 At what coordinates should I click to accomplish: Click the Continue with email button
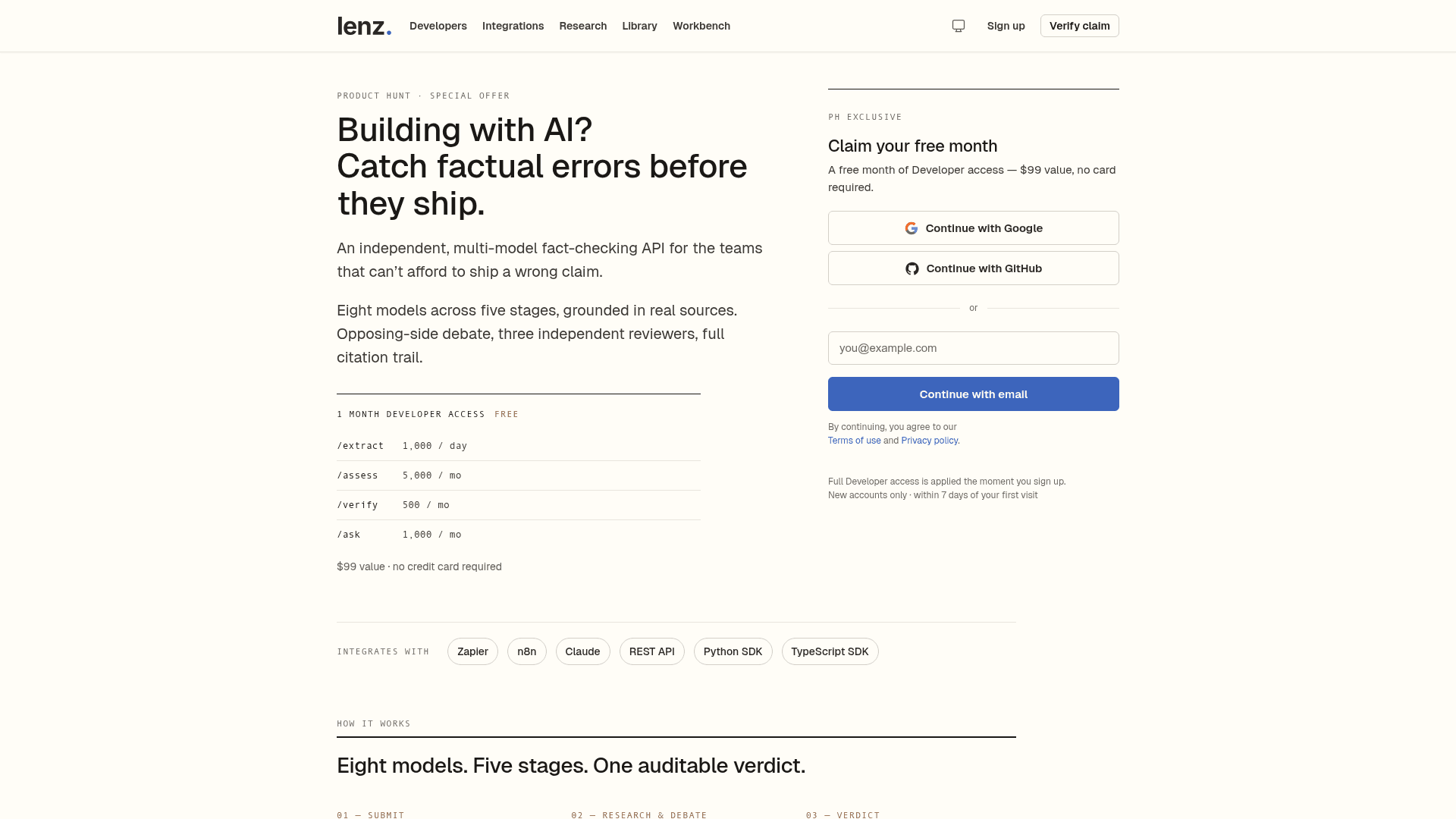[x=974, y=394]
